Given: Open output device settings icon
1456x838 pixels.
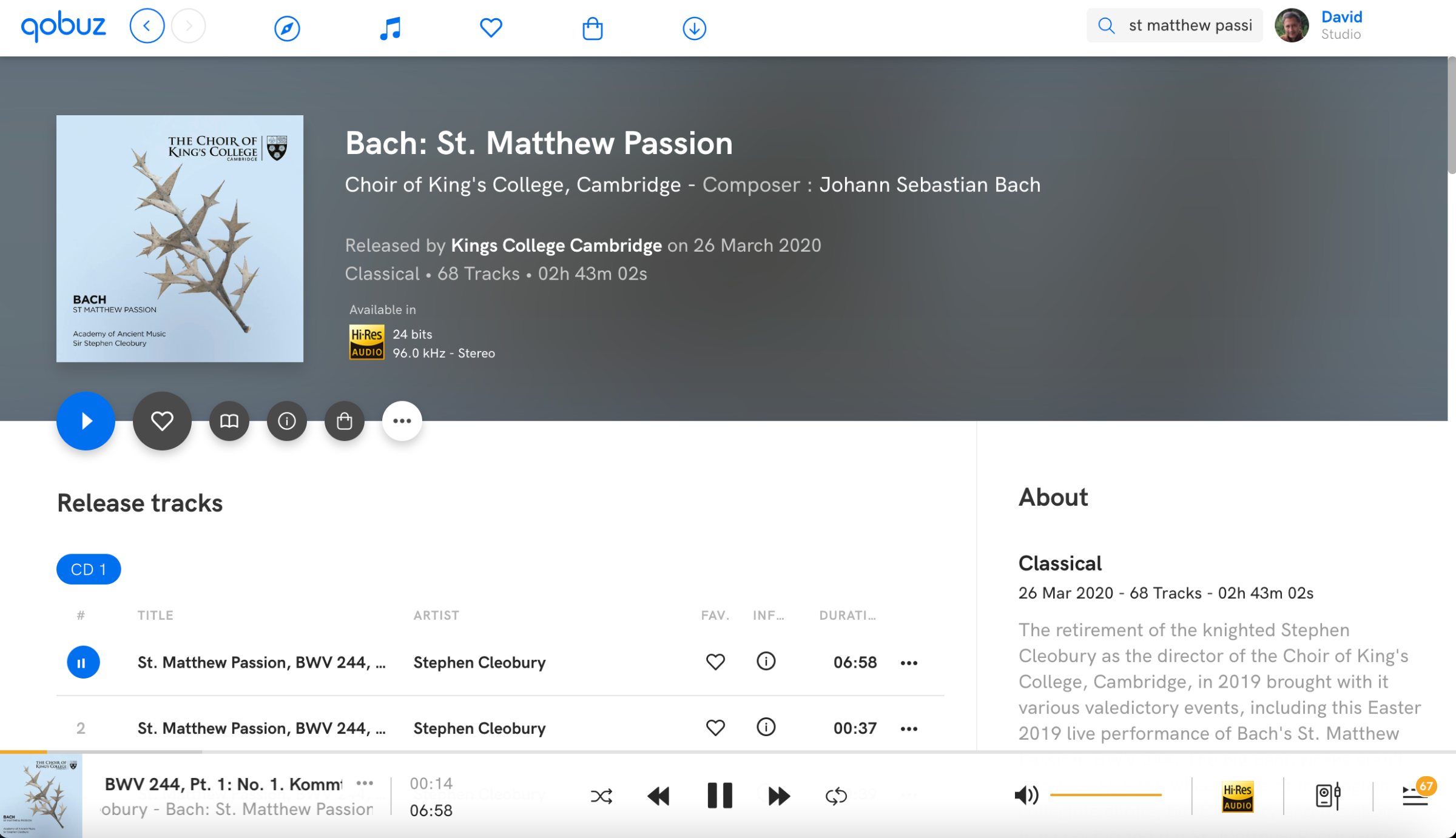Looking at the screenshot, I should 1327,795.
